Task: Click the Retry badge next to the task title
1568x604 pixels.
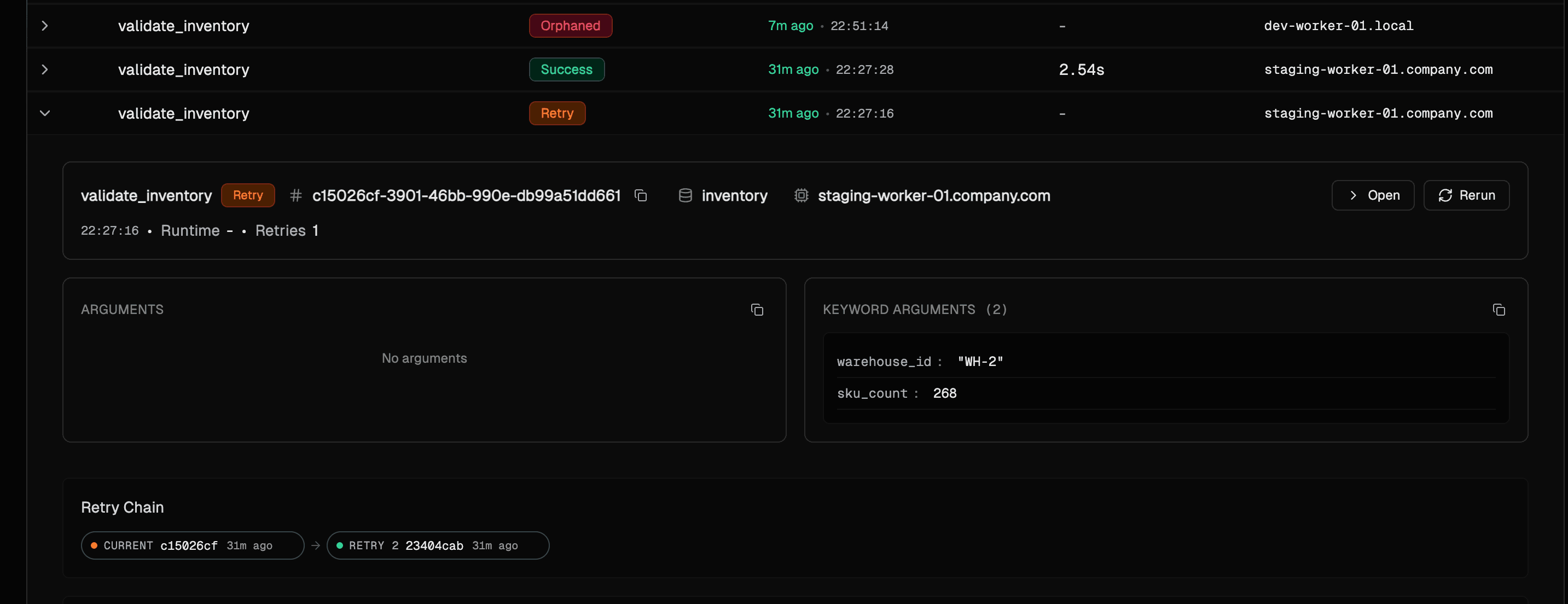Action: [x=248, y=195]
